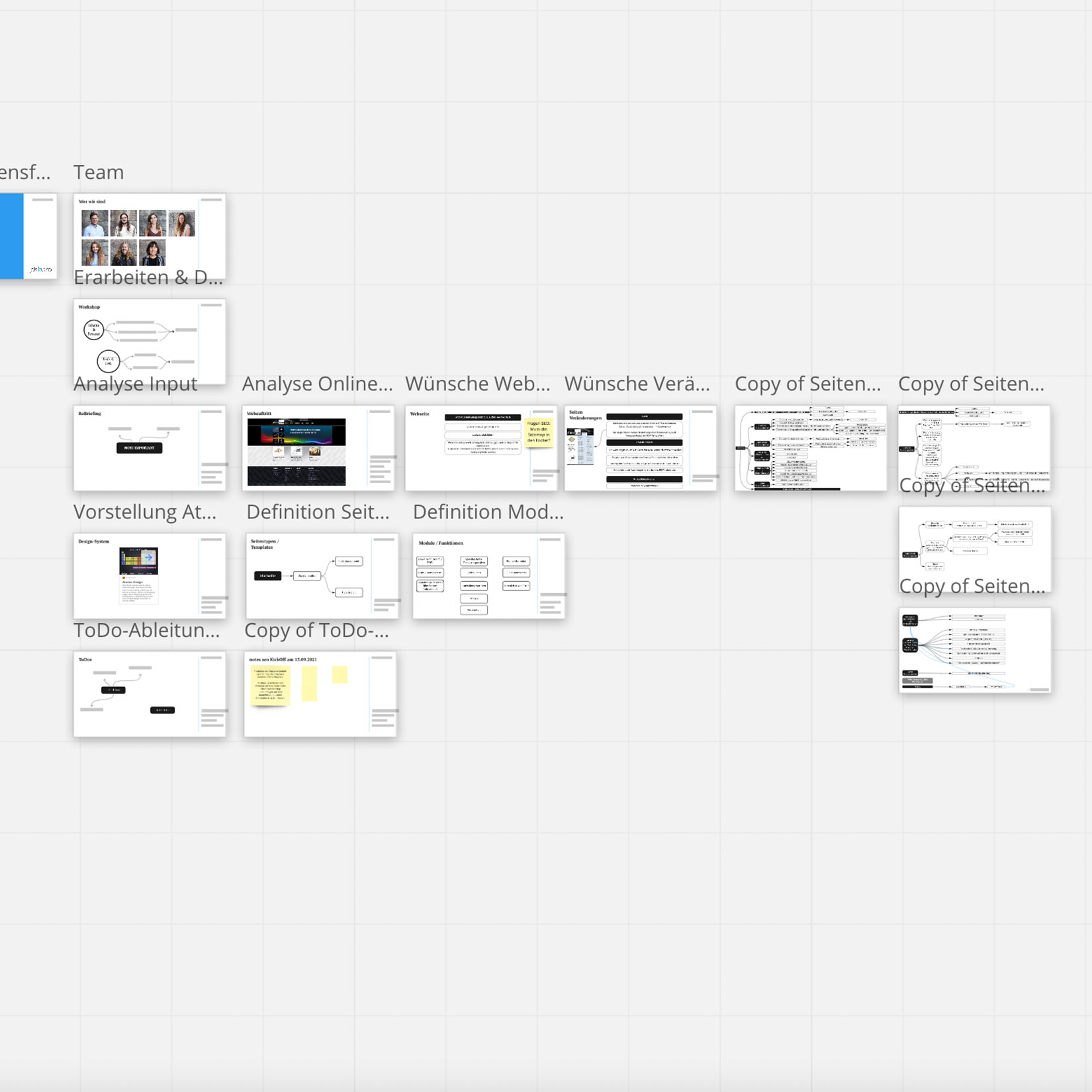Select bottom-most Copy of Seiten mind map frame

point(974,650)
